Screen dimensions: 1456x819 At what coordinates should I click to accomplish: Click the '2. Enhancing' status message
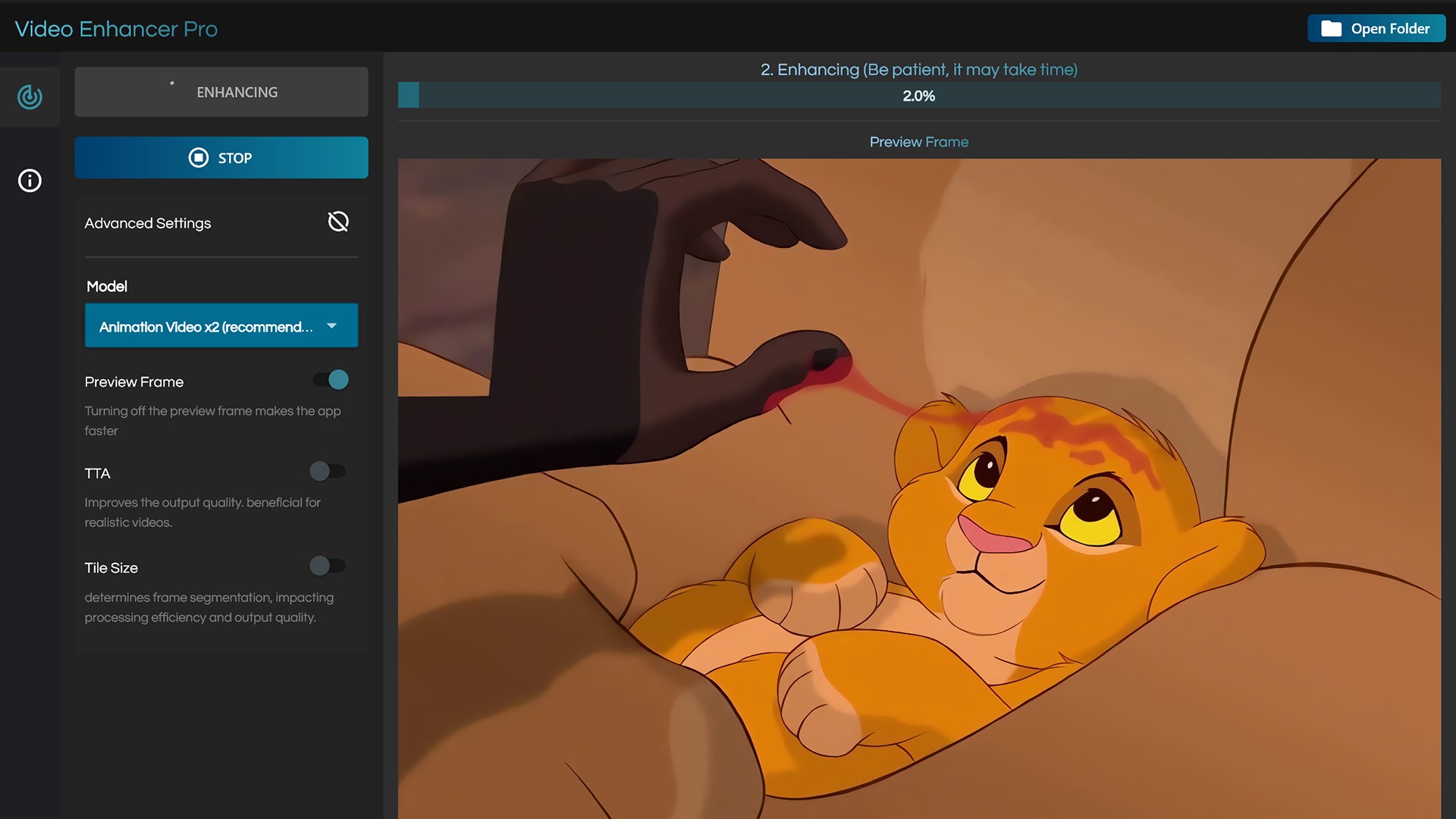918,70
